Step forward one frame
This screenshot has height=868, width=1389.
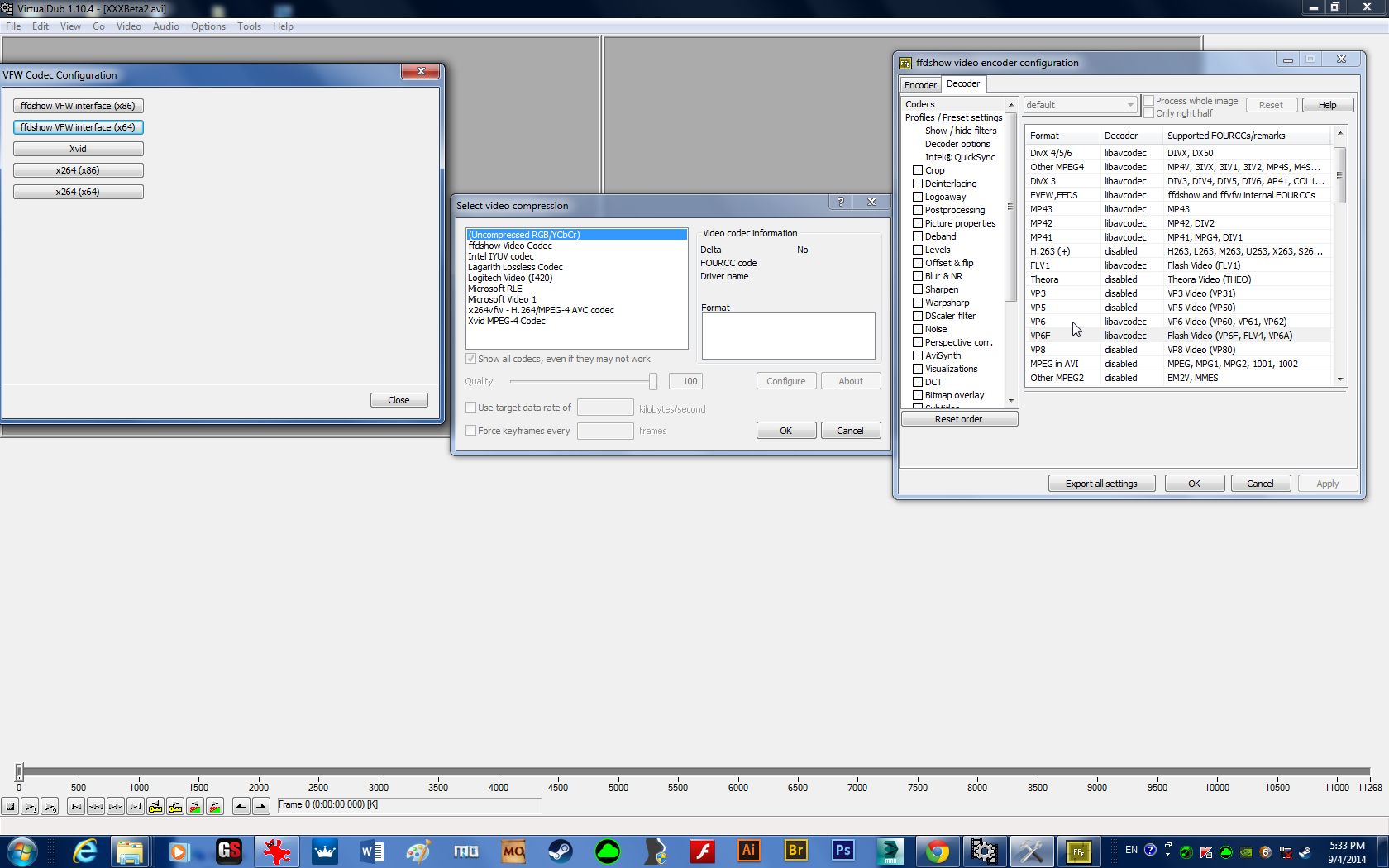coord(115,806)
